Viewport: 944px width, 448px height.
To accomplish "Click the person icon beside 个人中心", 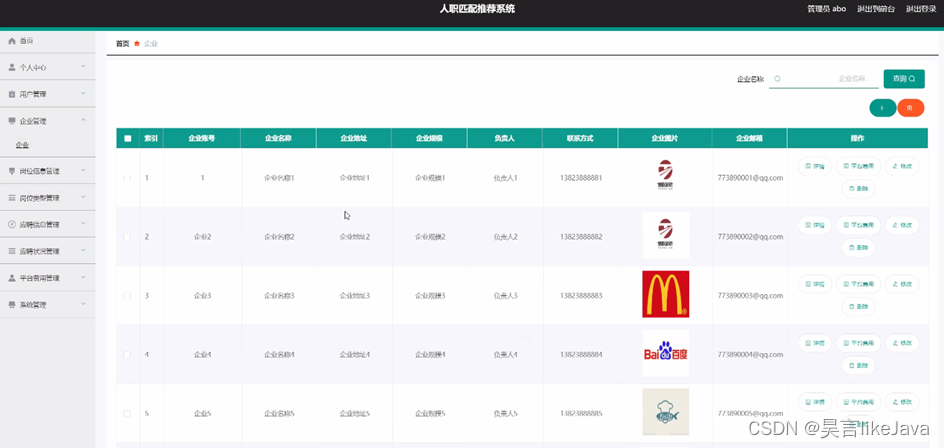I will click(11, 67).
